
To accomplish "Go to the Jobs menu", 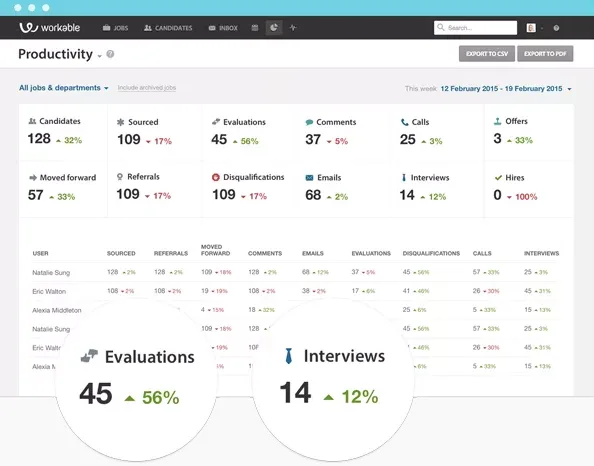I will tap(116, 28).
